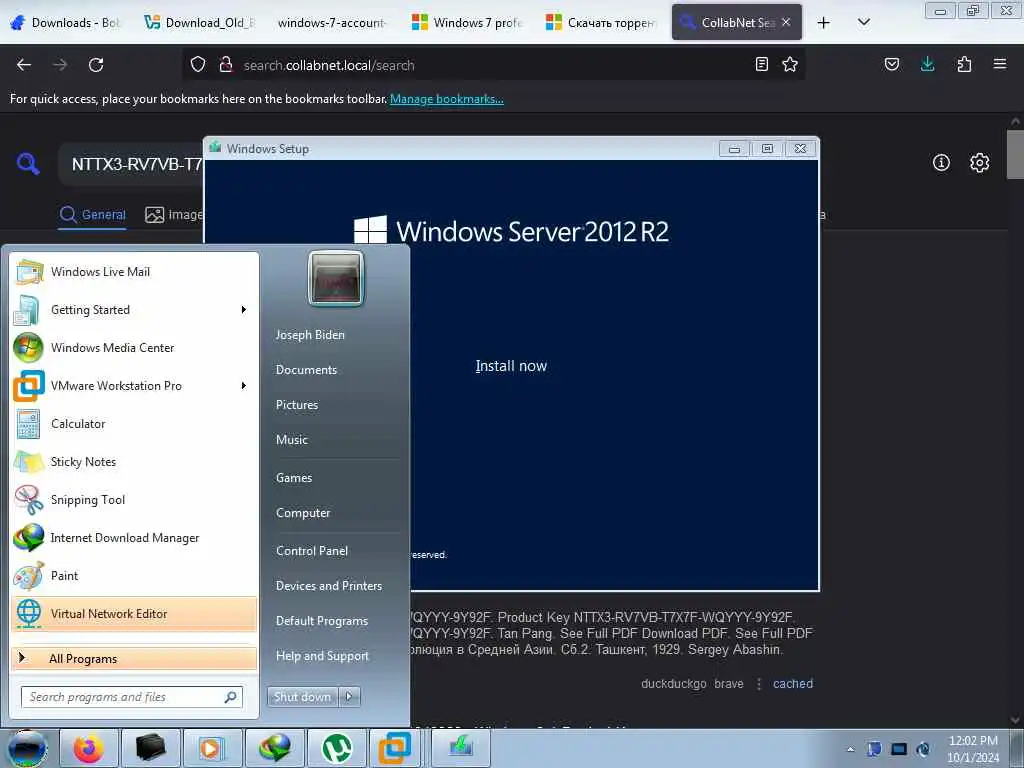Open the media player taskbar icon
The height and width of the screenshot is (768, 1024).
coord(212,748)
